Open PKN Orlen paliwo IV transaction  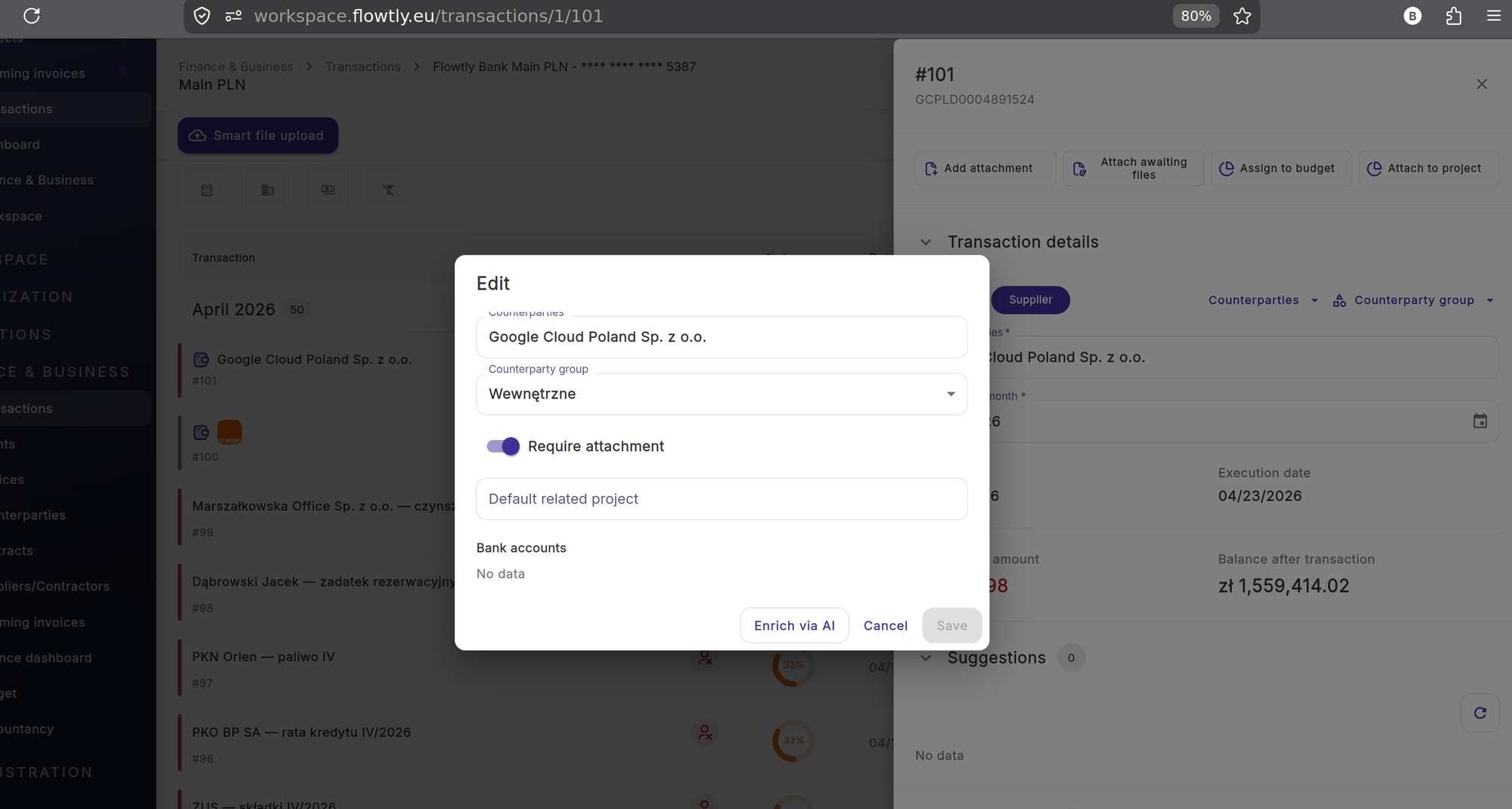(263, 656)
